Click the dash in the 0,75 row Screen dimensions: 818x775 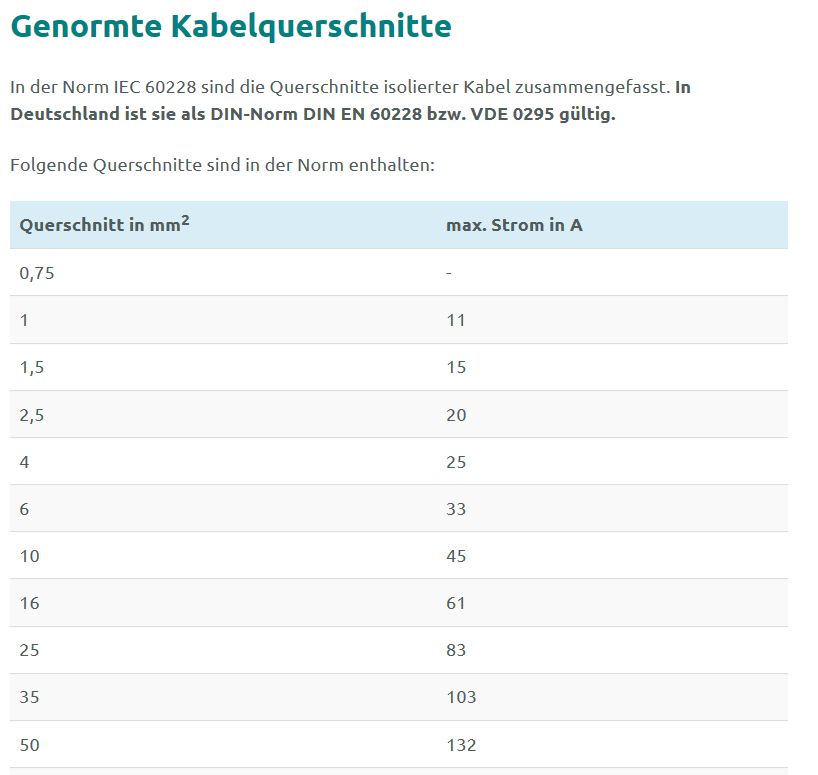coord(449,272)
